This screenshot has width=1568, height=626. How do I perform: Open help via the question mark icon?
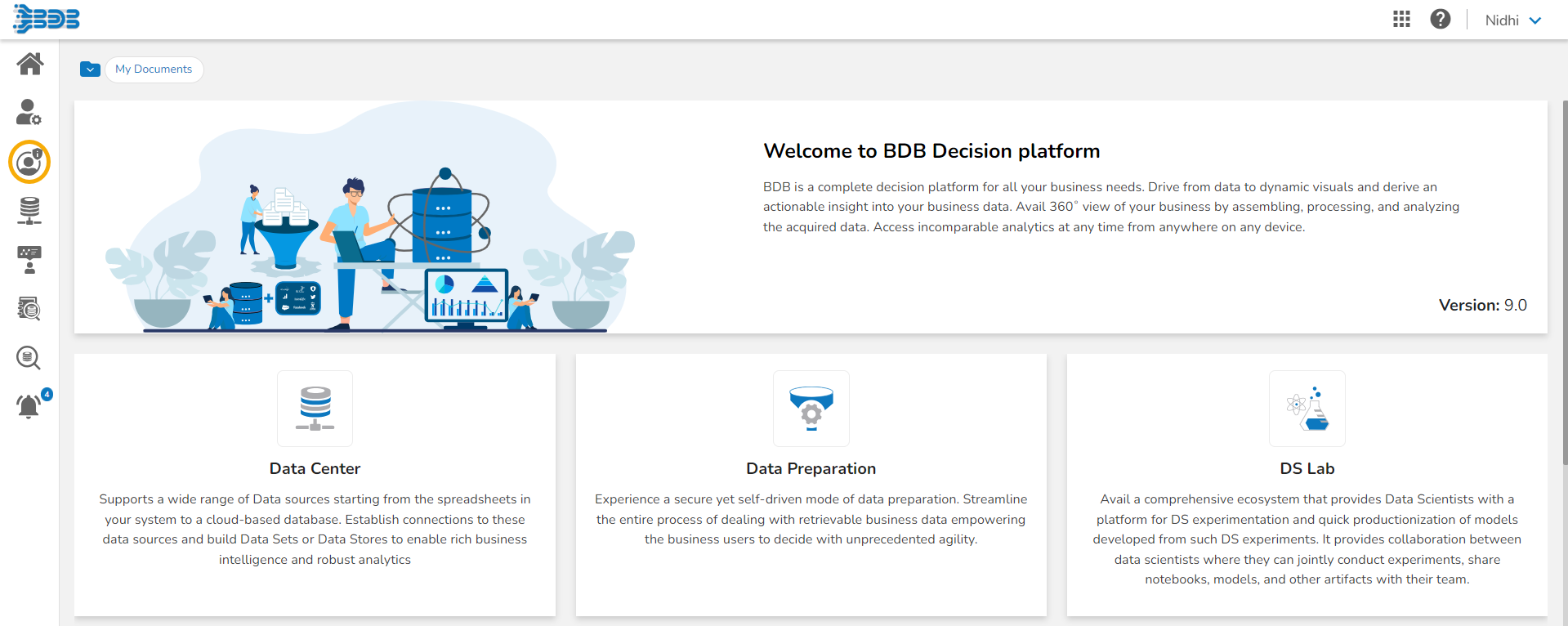(1441, 19)
